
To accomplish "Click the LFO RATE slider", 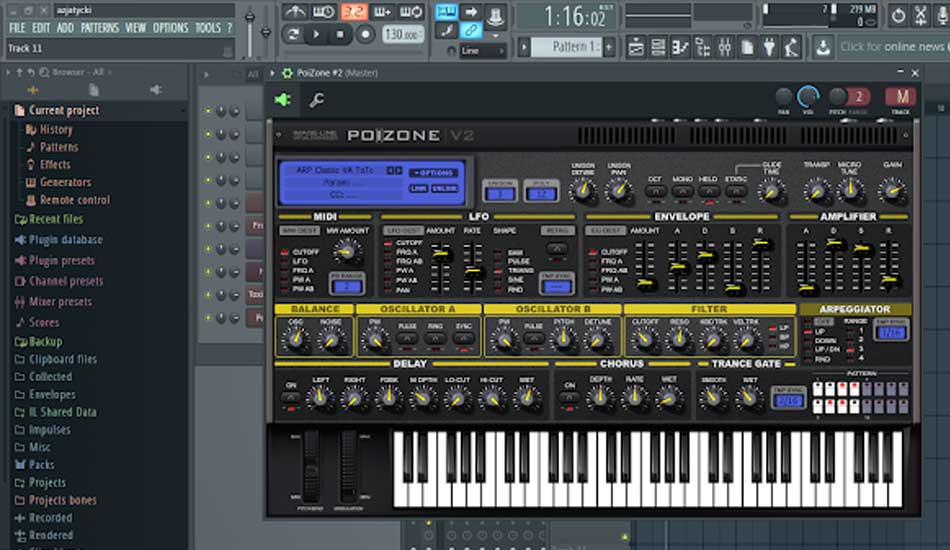I will [x=473, y=267].
